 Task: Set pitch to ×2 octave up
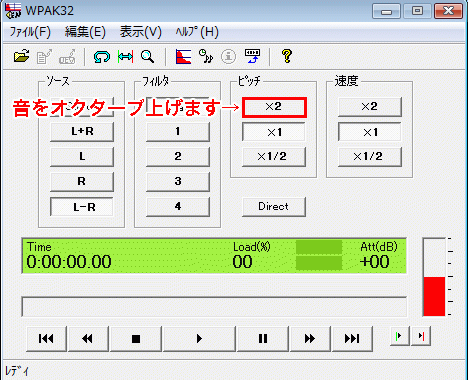coord(274,107)
